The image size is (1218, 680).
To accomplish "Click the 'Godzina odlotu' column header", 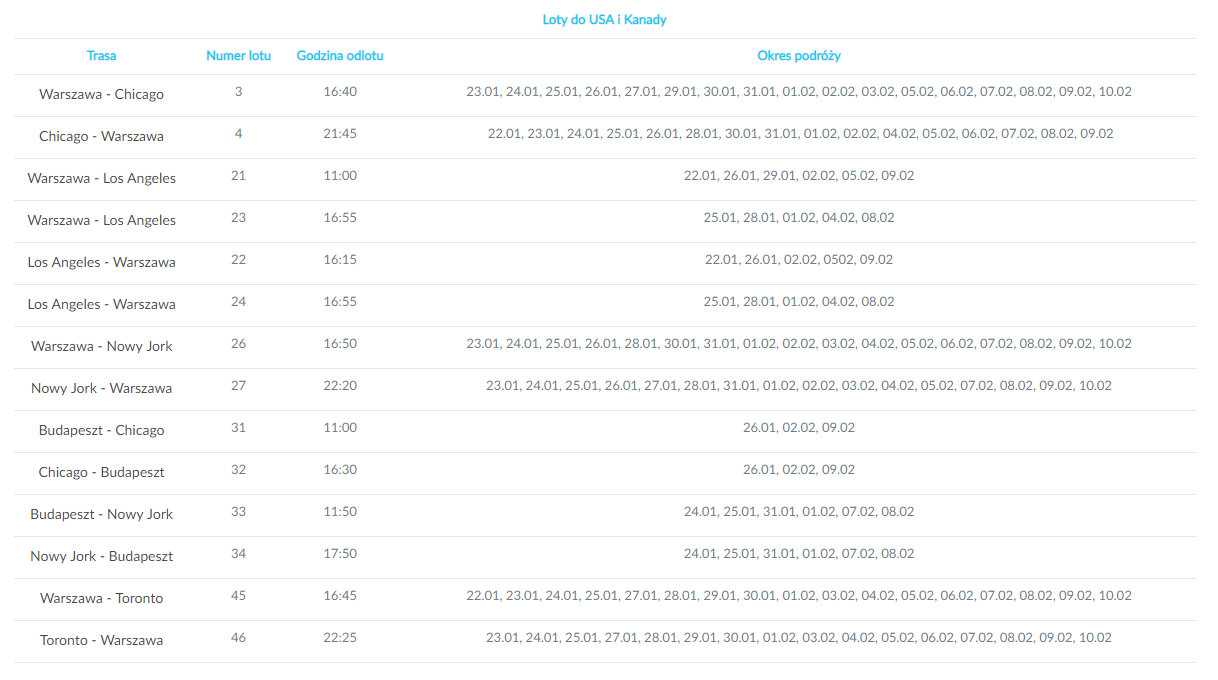I will pos(340,56).
